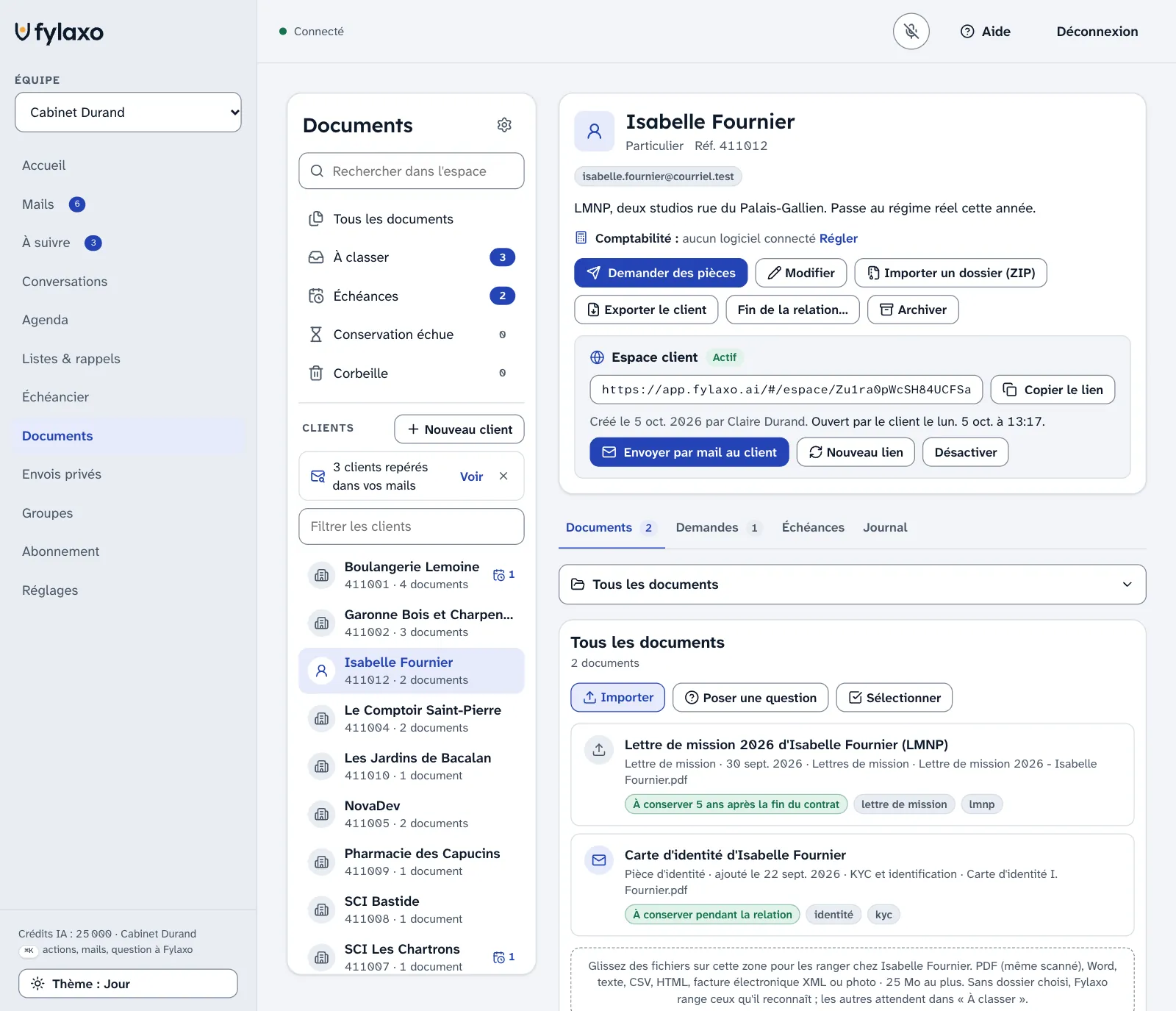Open the Aide help menu
Screen dimensions: 1176x1011
pyautogui.click(x=986, y=32)
